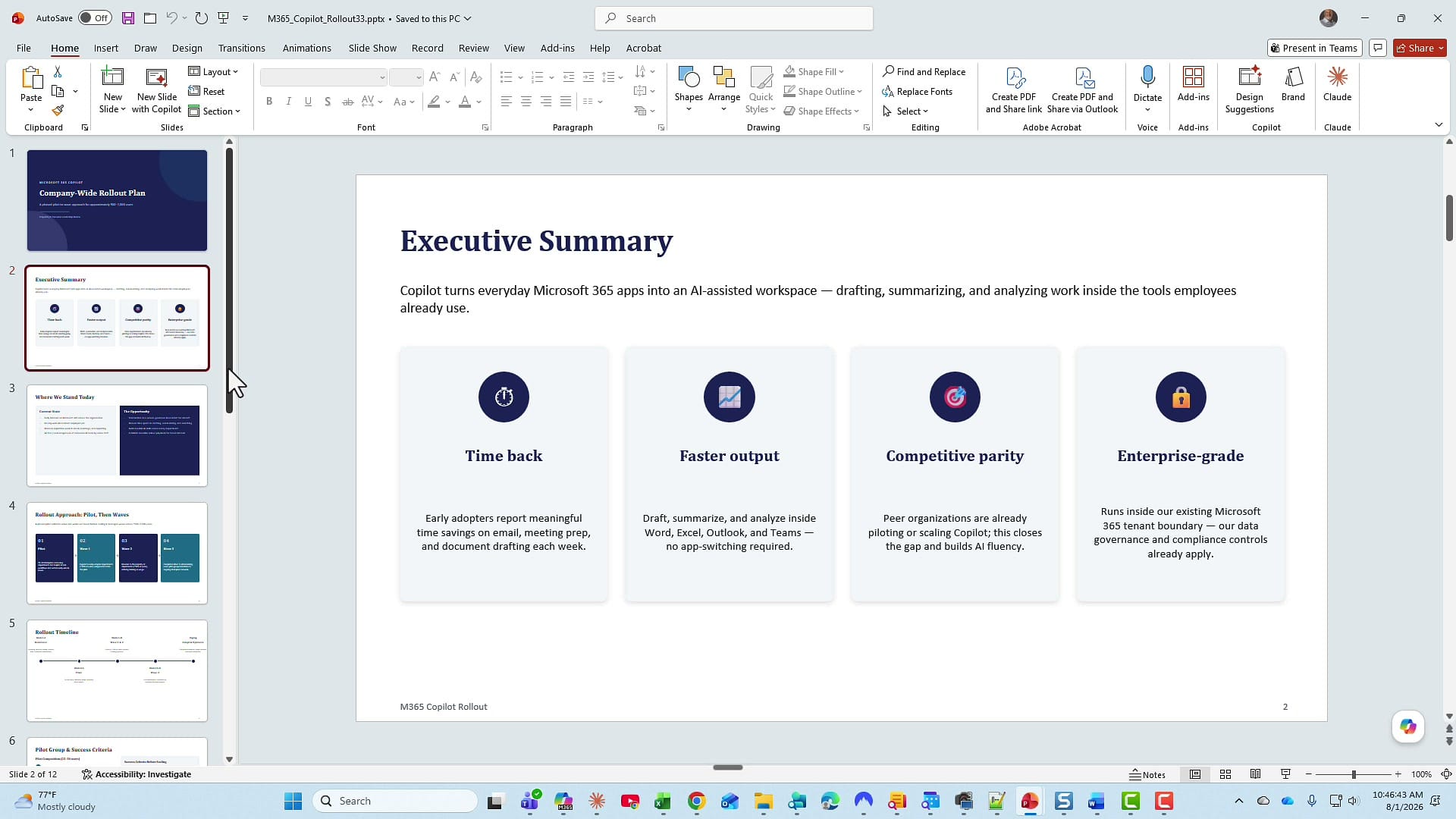Select slide 3 Where We Stand Today thumbnail
This screenshot has width=1456, height=819.
tap(117, 435)
